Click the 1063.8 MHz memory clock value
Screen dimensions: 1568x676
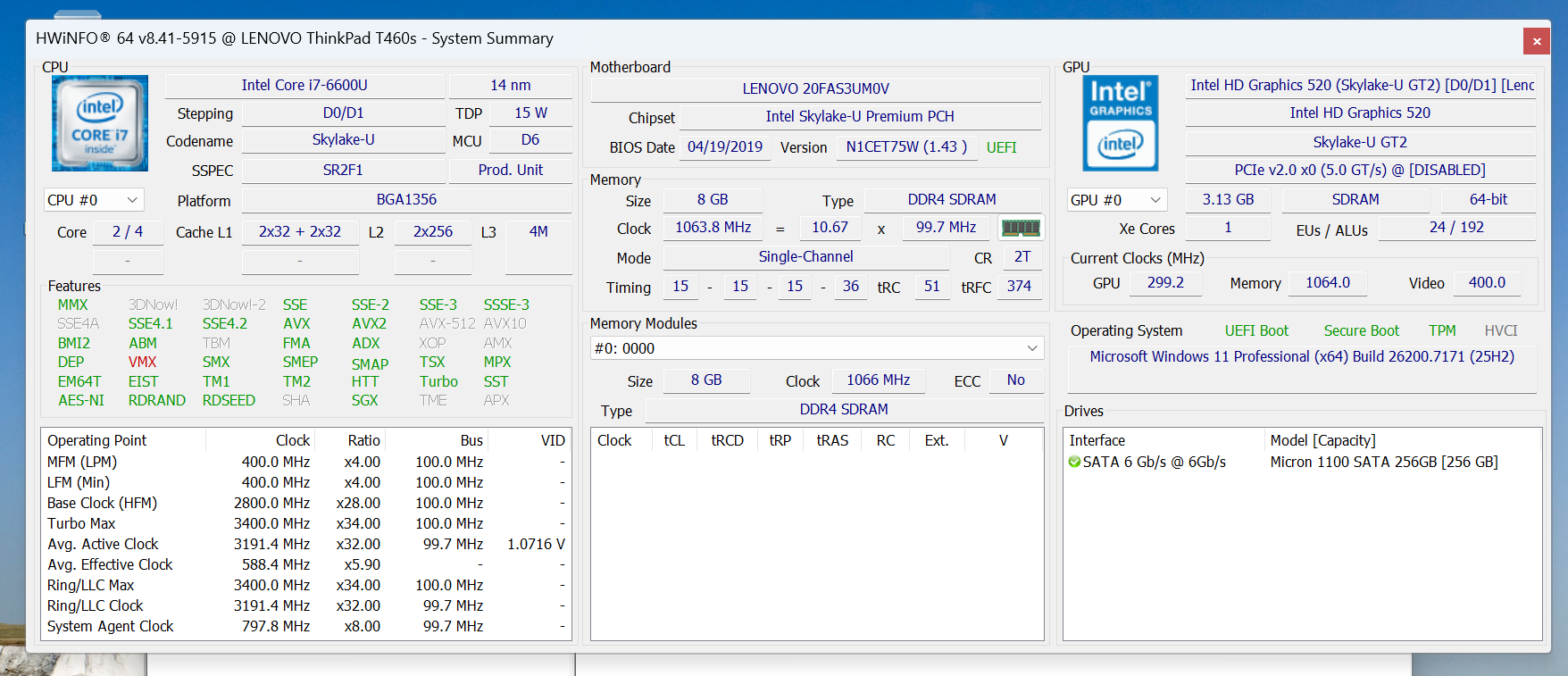713,228
